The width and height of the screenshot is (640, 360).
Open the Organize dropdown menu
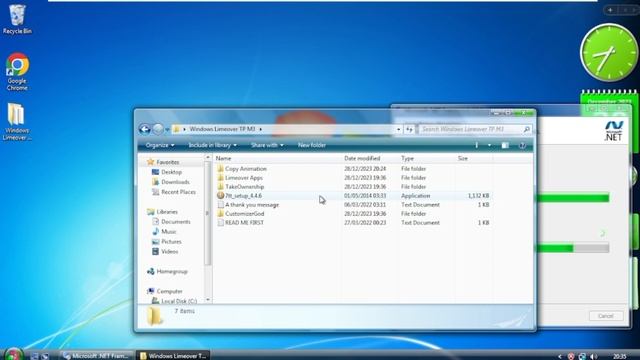click(x=160, y=145)
